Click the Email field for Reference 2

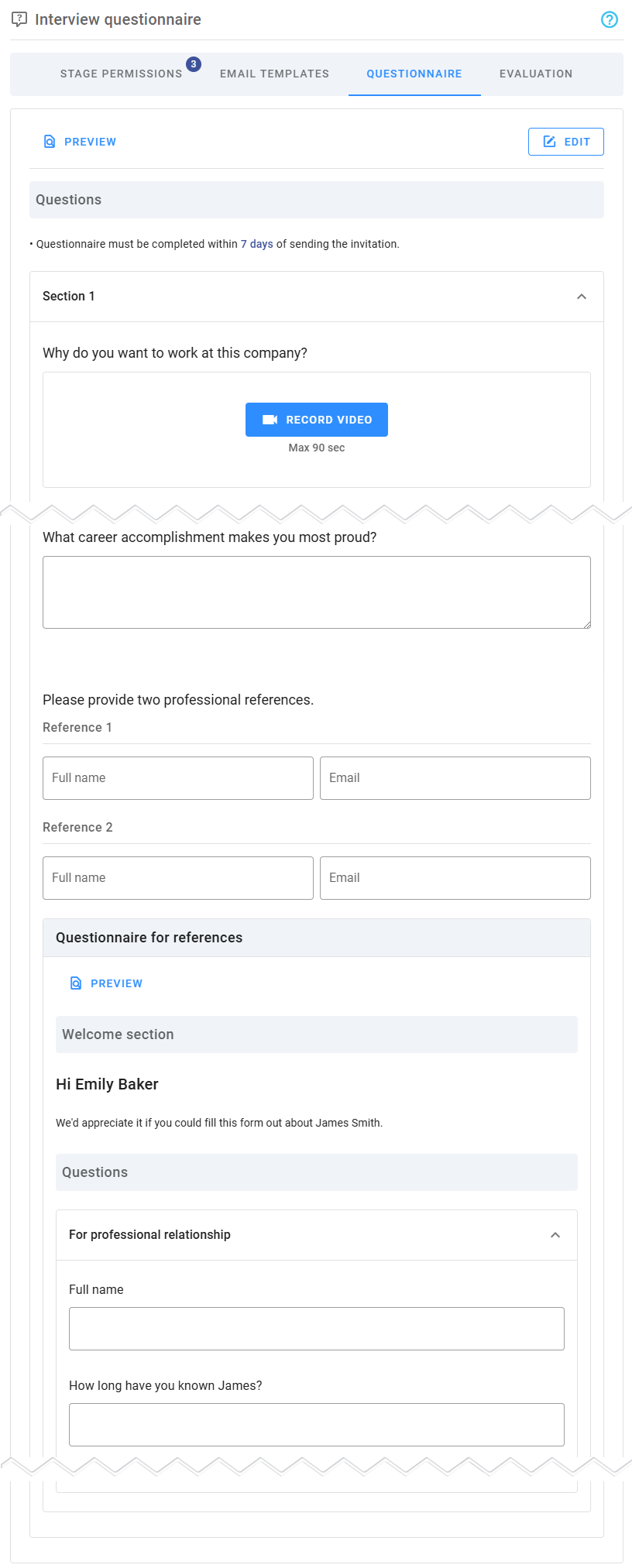(x=455, y=877)
